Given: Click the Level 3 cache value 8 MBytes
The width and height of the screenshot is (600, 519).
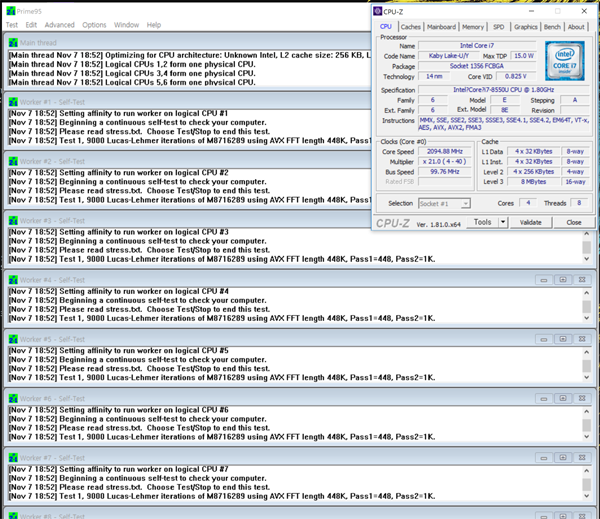Looking at the screenshot, I should (x=533, y=182).
